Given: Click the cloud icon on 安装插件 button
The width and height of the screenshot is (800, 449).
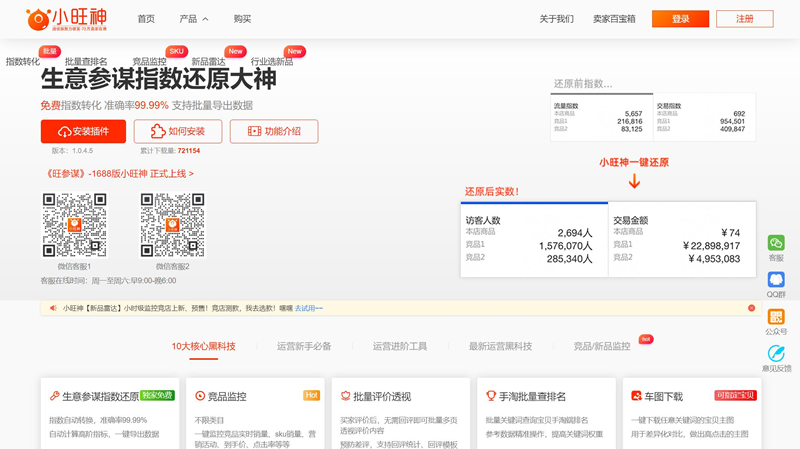Looking at the screenshot, I should point(64,132).
